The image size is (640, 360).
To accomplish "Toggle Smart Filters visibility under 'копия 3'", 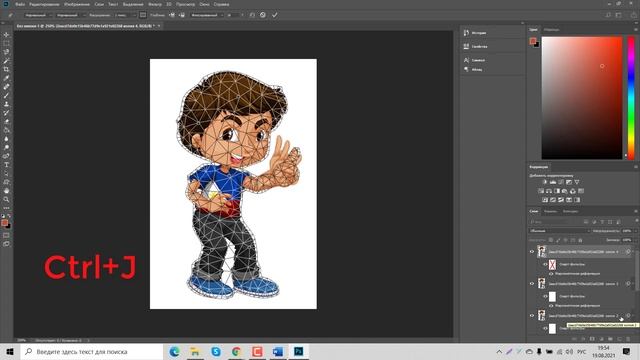I will (545, 296).
